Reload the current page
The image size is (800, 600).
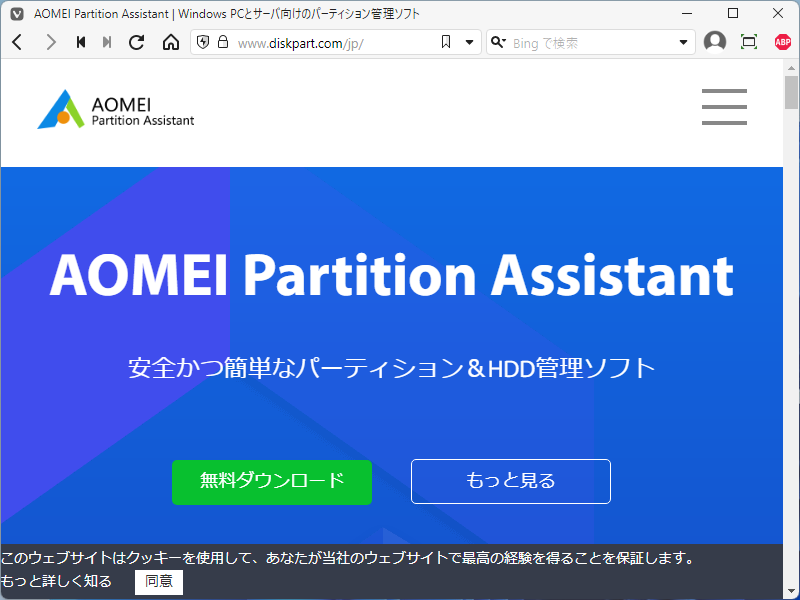click(x=136, y=42)
